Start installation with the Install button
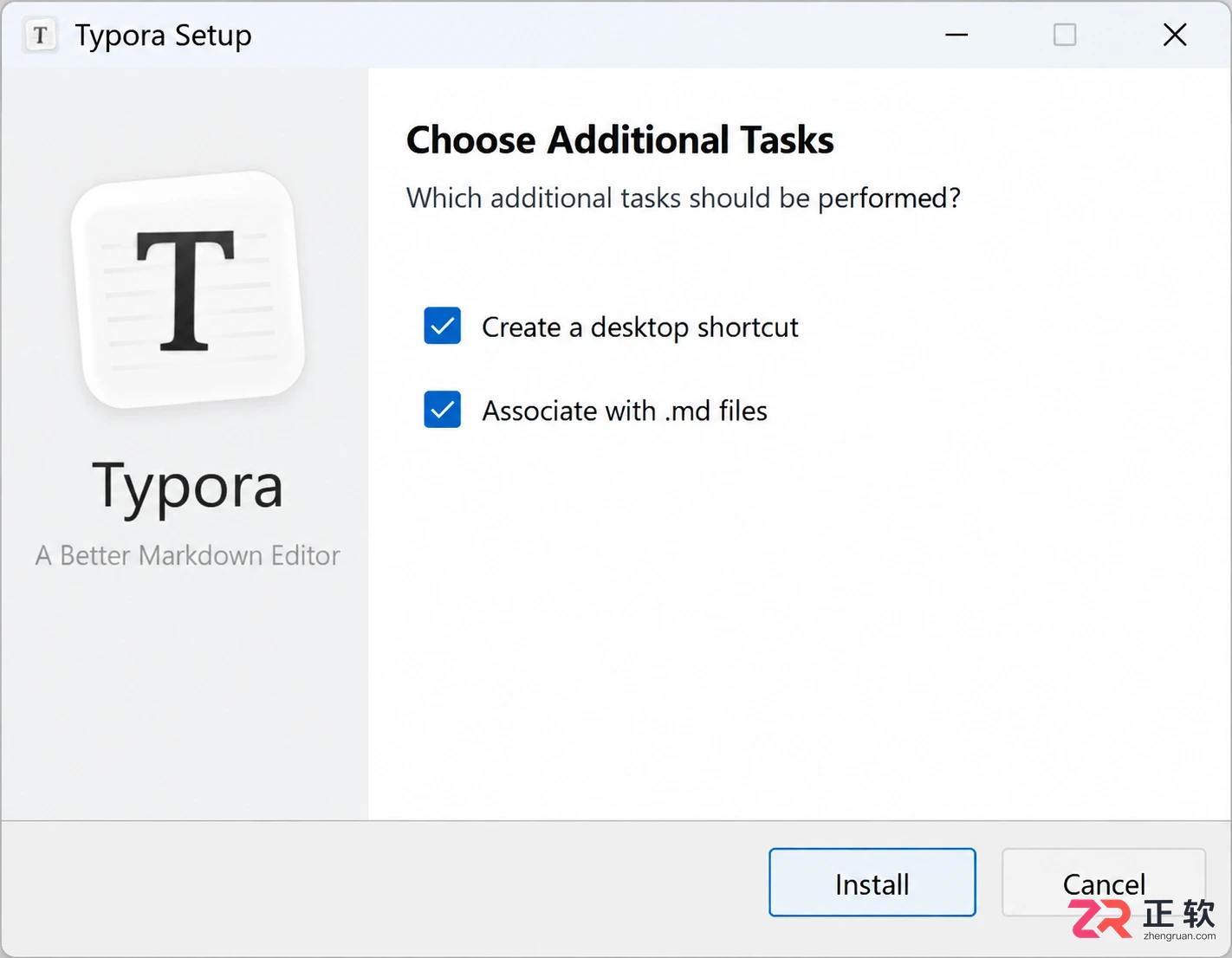1232x958 pixels. [872, 883]
